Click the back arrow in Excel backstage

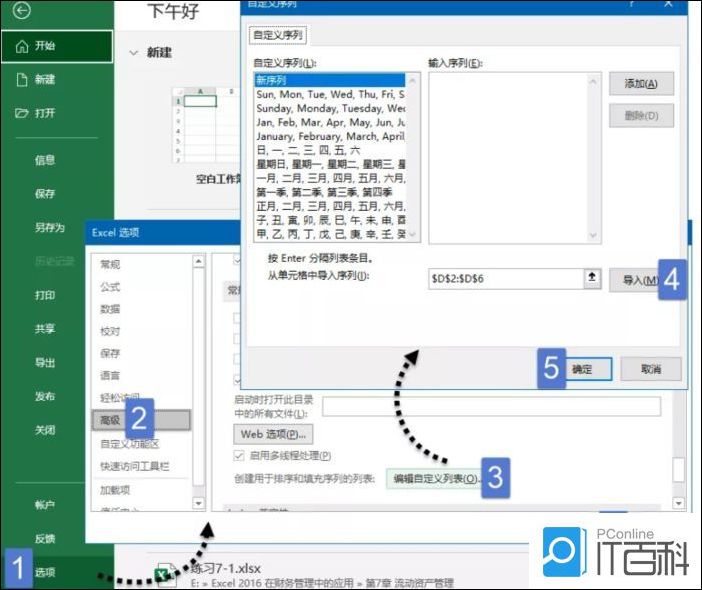coord(21,10)
